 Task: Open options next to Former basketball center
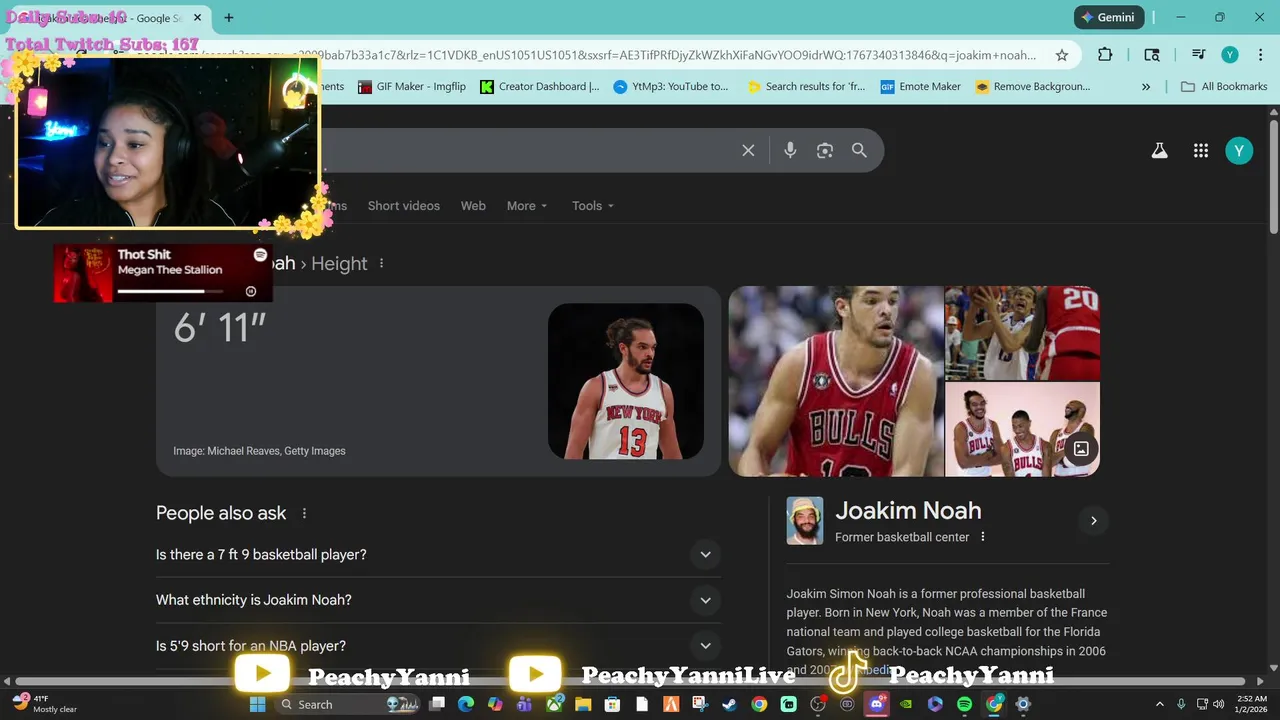(x=983, y=537)
